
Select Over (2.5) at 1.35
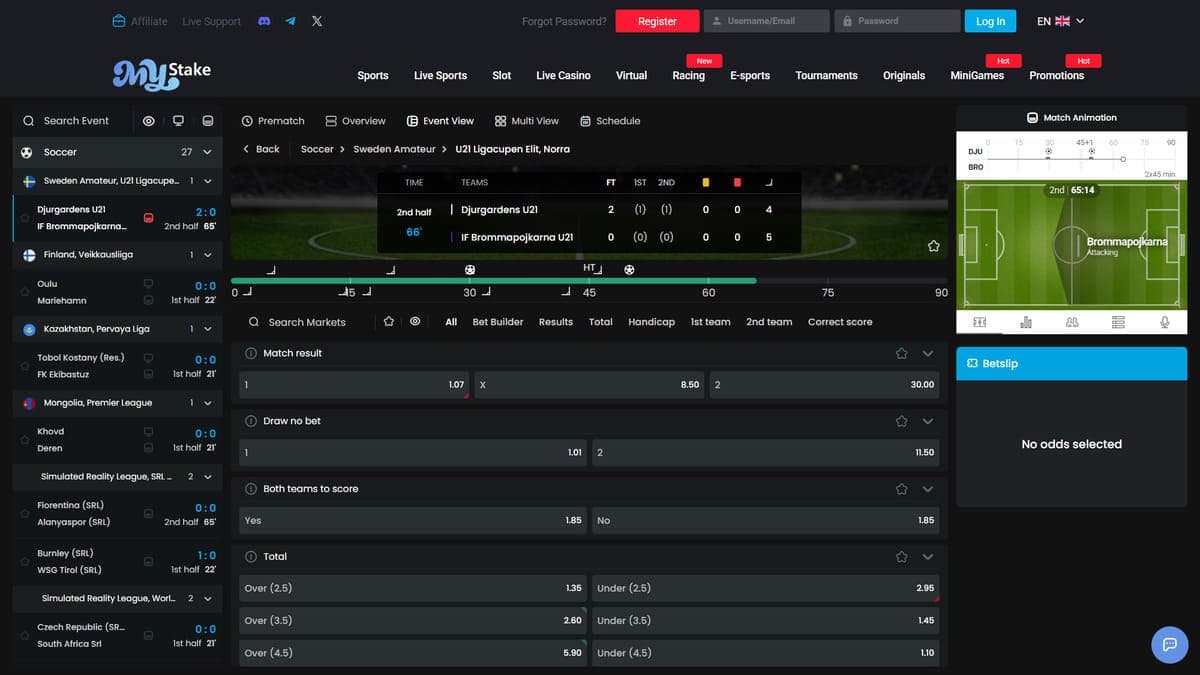coord(413,588)
